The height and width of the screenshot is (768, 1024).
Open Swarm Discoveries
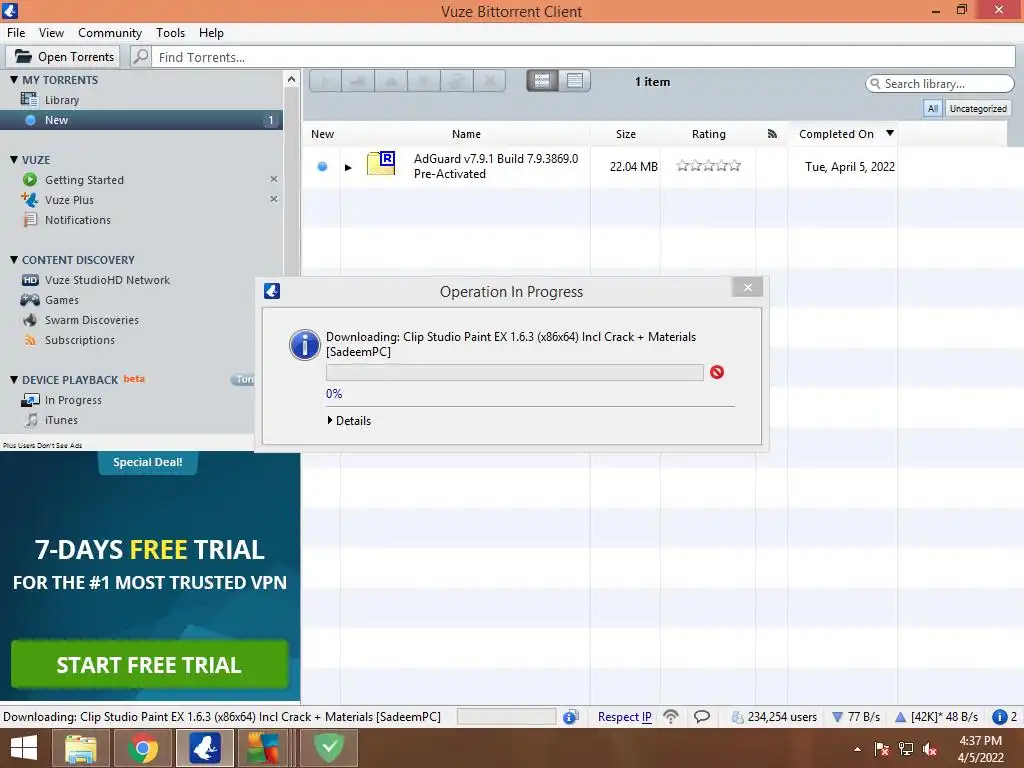[x=91, y=320]
